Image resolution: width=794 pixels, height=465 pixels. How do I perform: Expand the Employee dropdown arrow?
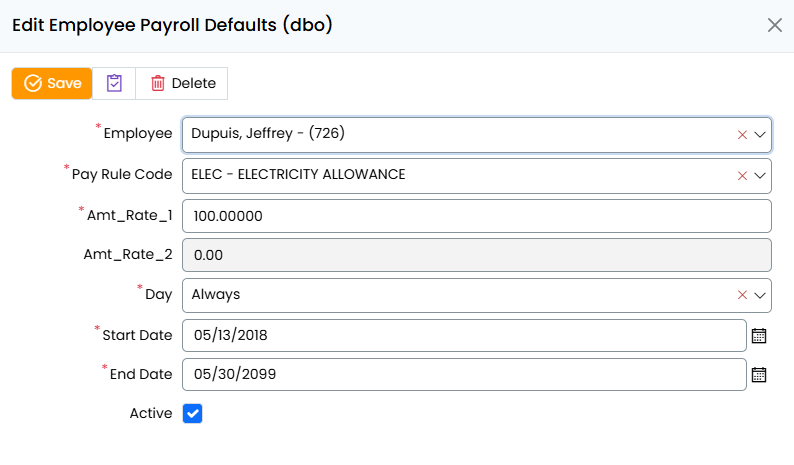click(x=760, y=135)
